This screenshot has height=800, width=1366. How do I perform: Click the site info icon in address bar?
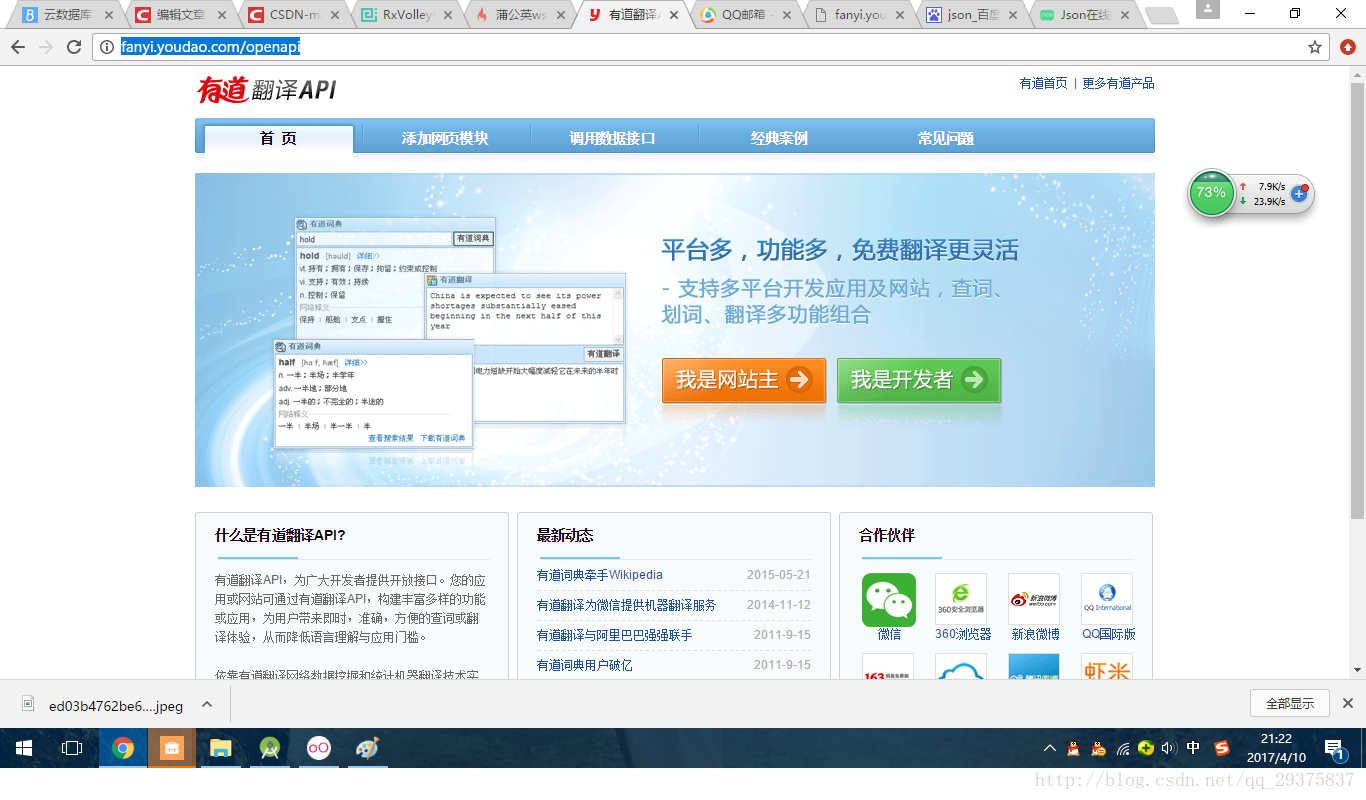coord(108,47)
